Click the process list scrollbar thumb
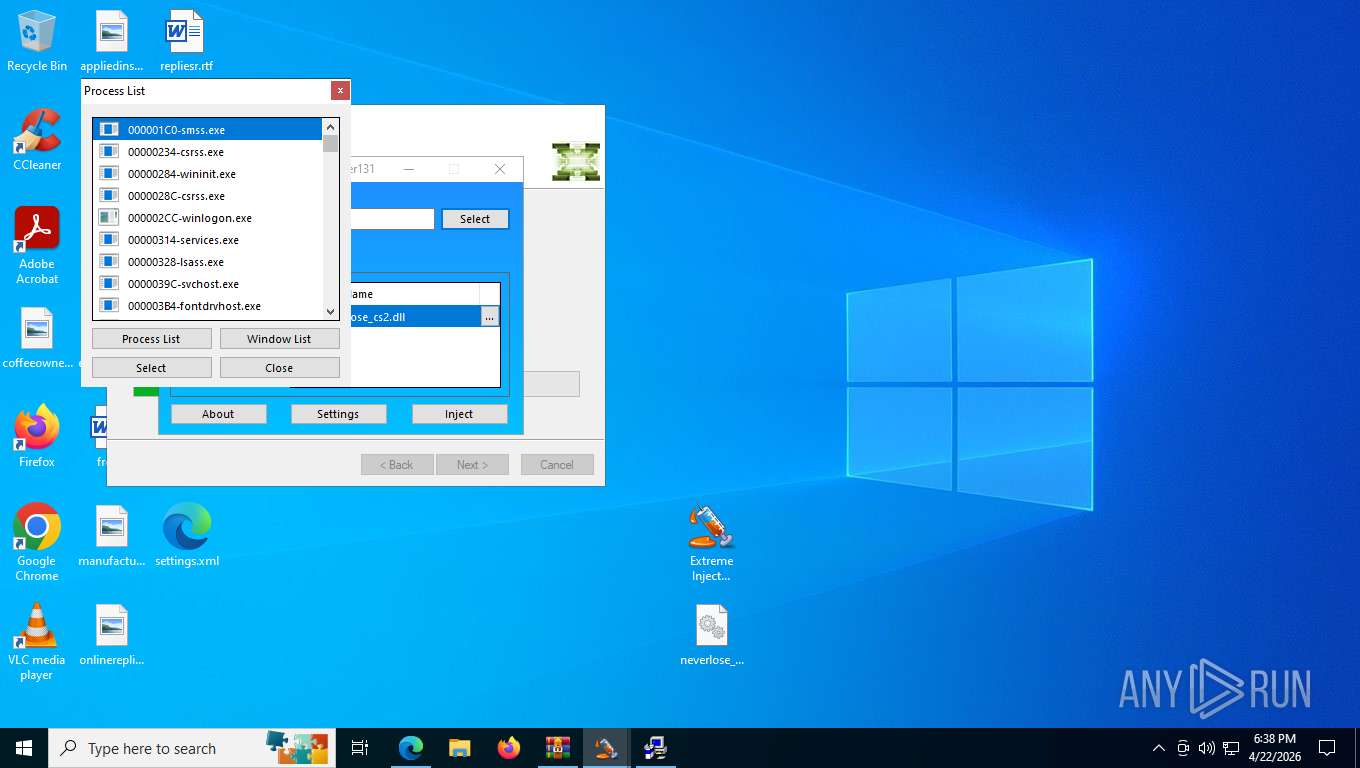The image size is (1360, 768). tap(331, 144)
